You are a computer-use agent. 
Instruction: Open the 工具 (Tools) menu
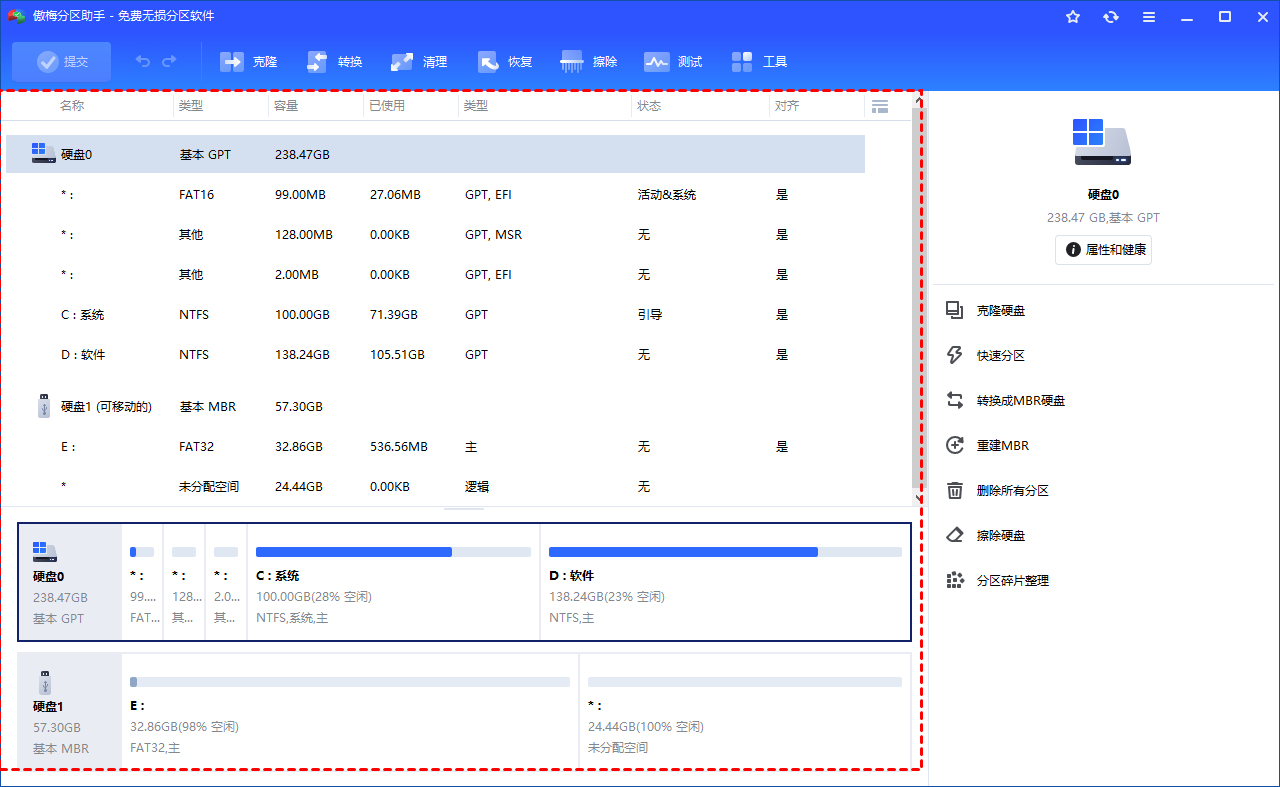(759, 62)
